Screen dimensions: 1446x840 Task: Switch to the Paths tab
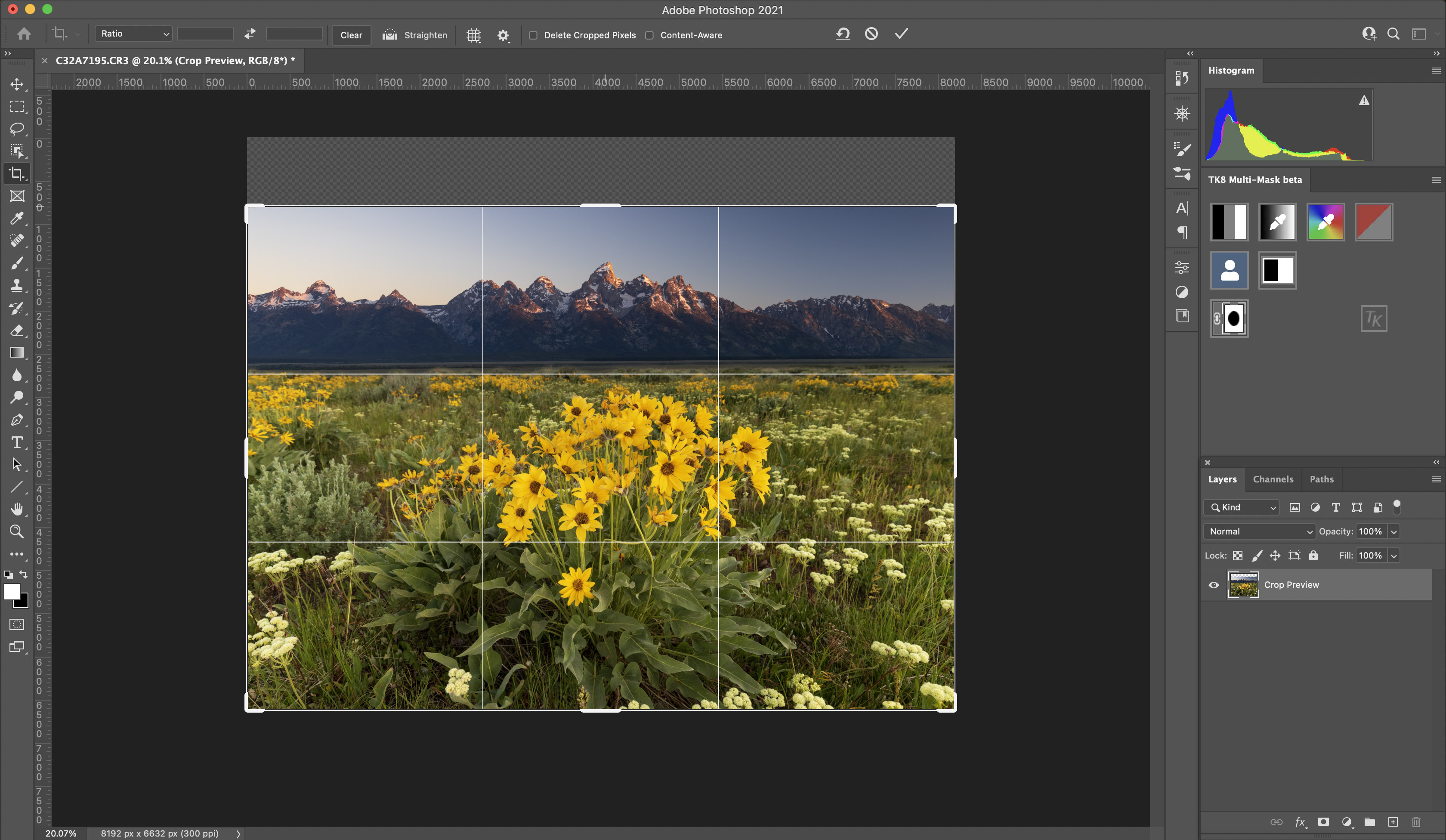[1322, 479]
